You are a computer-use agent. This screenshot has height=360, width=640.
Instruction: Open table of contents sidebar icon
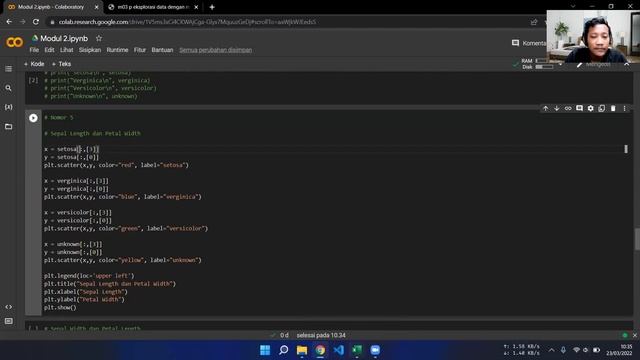9,69
